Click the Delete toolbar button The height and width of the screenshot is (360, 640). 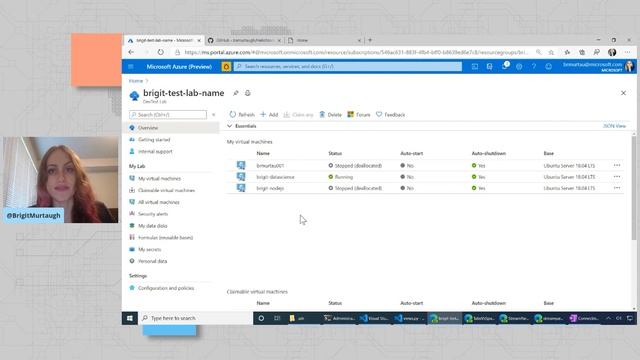(330, 115)
